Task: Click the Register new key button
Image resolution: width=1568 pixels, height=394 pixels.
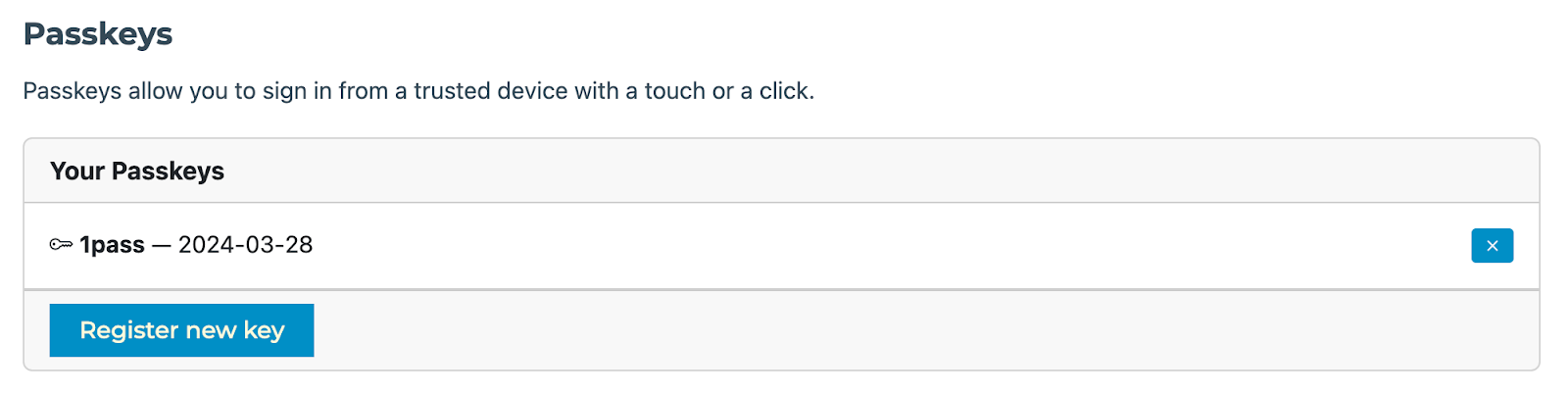Action: (181, 330)
